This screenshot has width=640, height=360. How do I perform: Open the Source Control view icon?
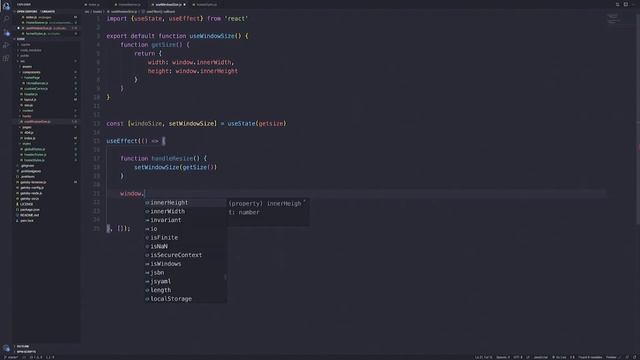6,32
